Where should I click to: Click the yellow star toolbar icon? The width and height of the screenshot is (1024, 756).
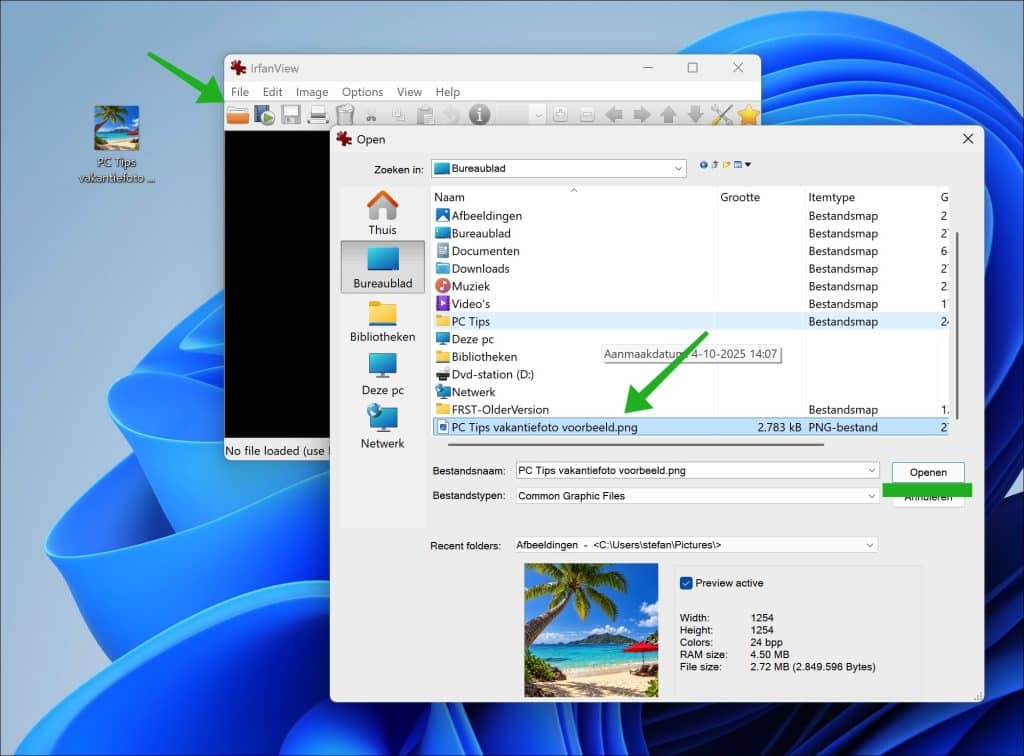[748, 115]
